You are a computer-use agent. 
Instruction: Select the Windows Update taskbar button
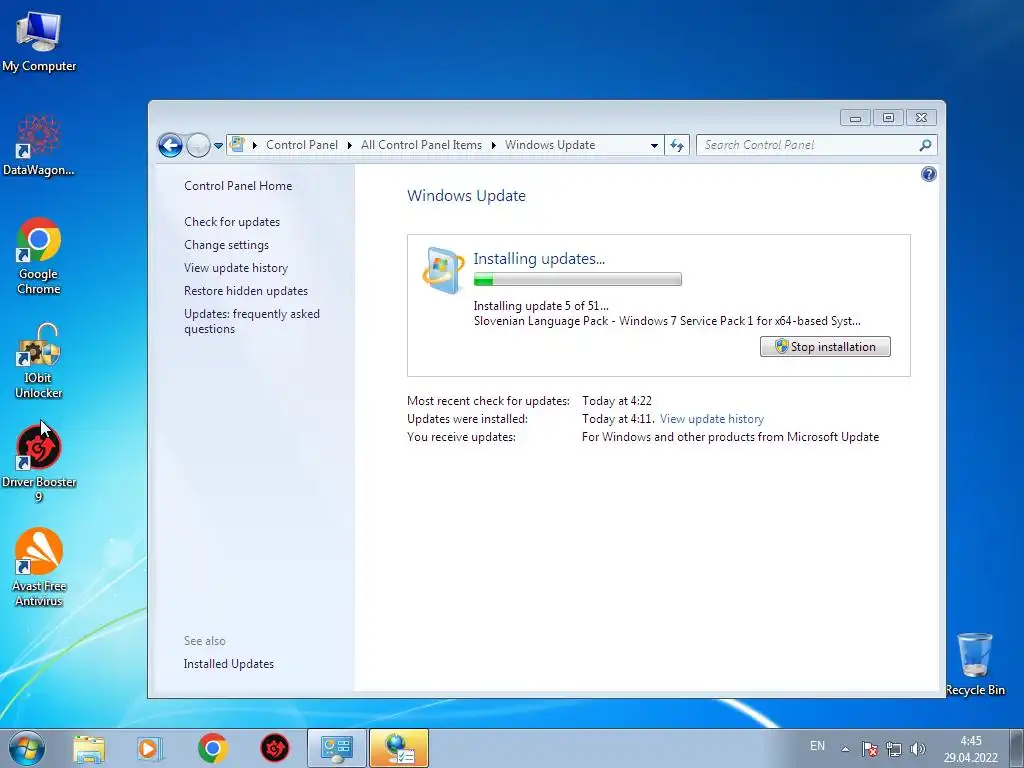[x=399, y=748]
